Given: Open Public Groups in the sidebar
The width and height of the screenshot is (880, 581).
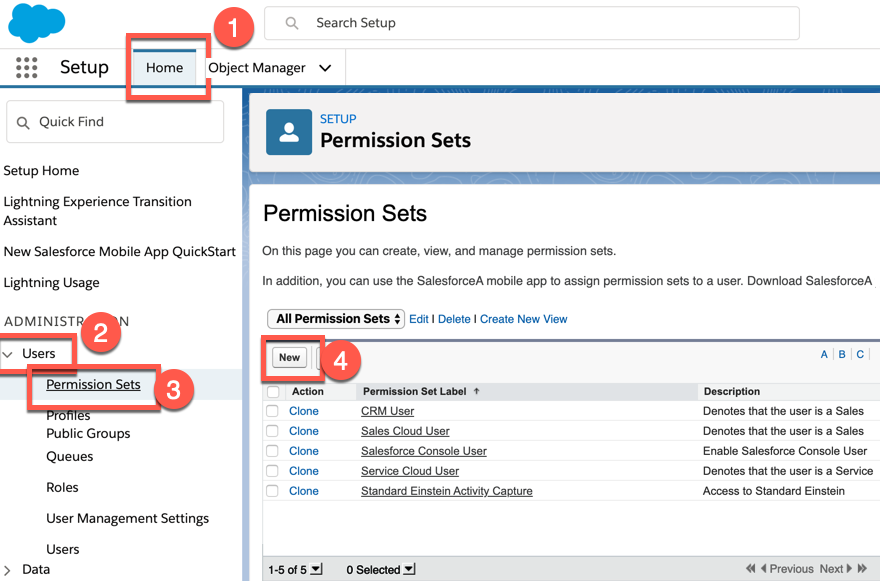Looking at the screenshot, I should click(88, 433).
